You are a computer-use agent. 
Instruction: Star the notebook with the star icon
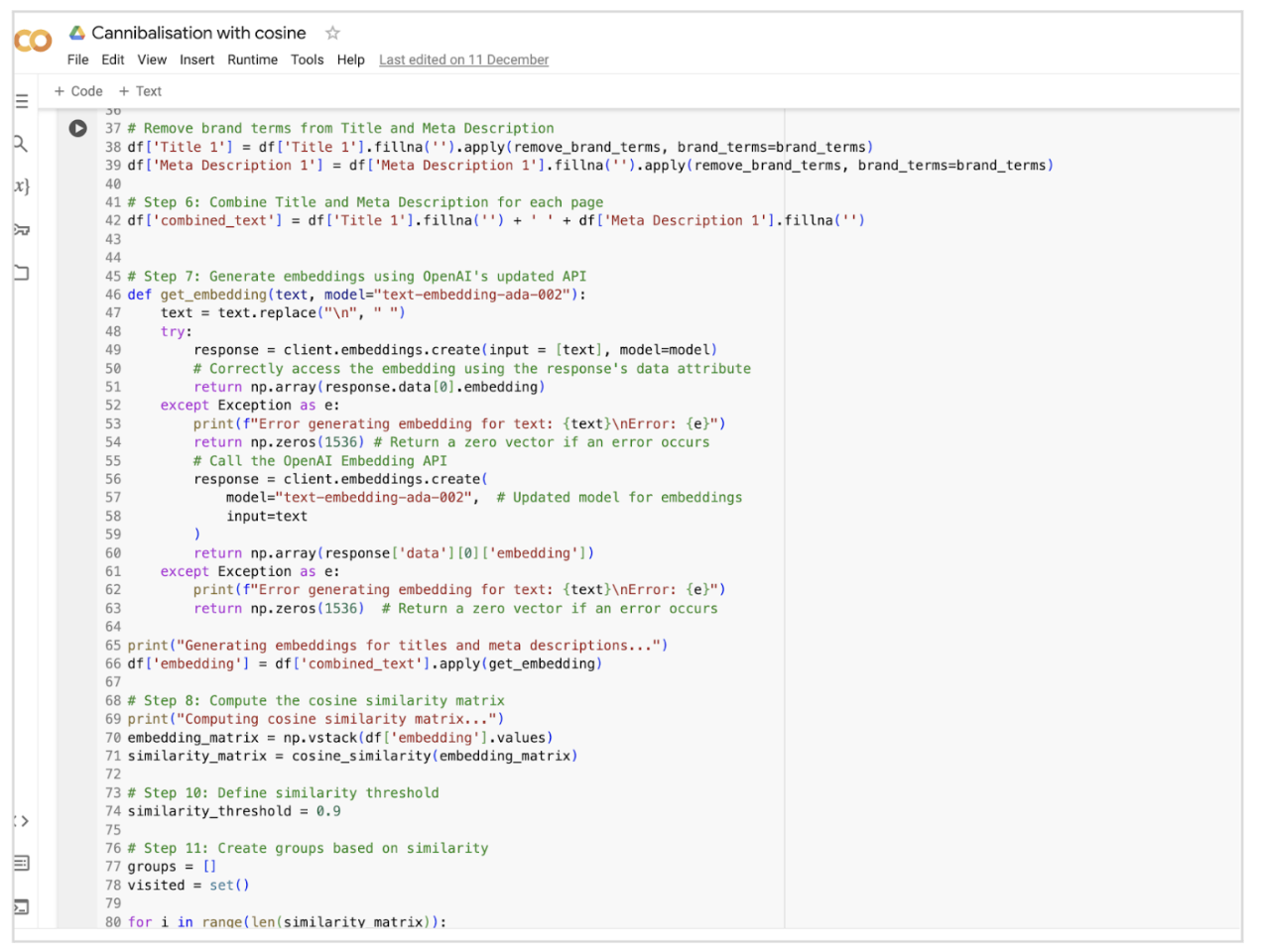332,33
